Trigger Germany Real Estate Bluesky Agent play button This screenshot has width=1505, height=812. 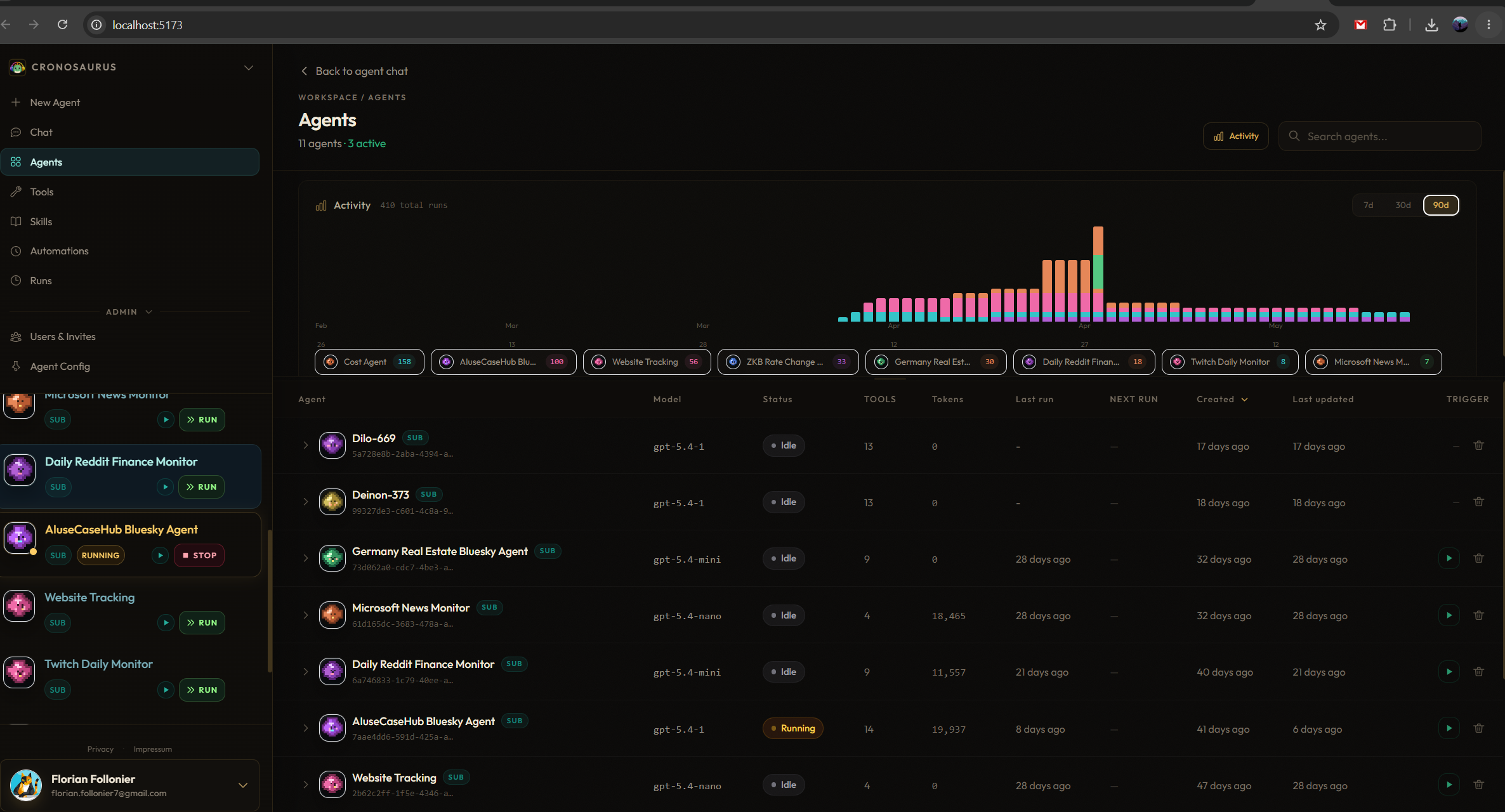point(1449,558)
